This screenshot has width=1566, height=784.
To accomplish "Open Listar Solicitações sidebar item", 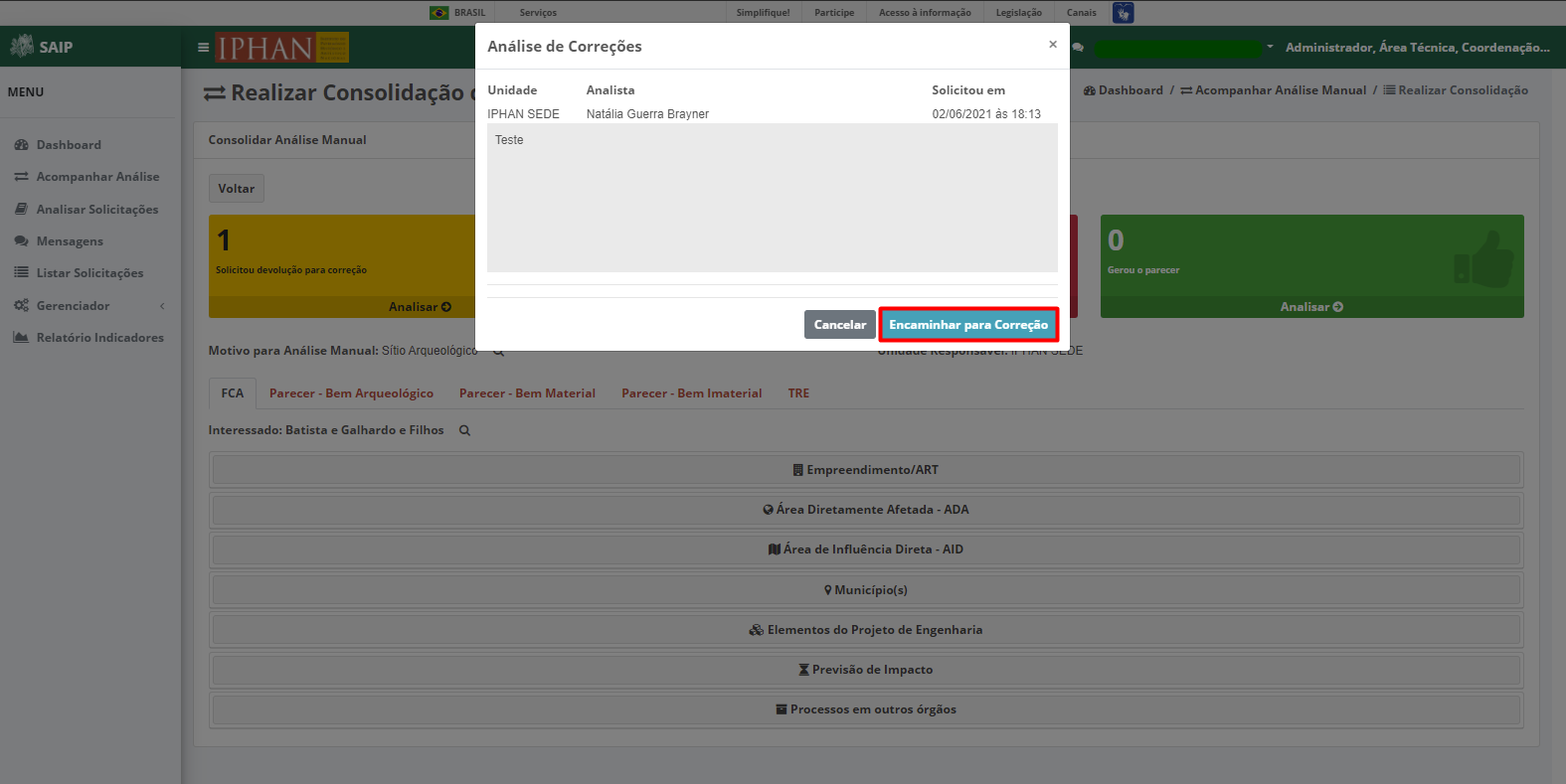I will (89, 273).
